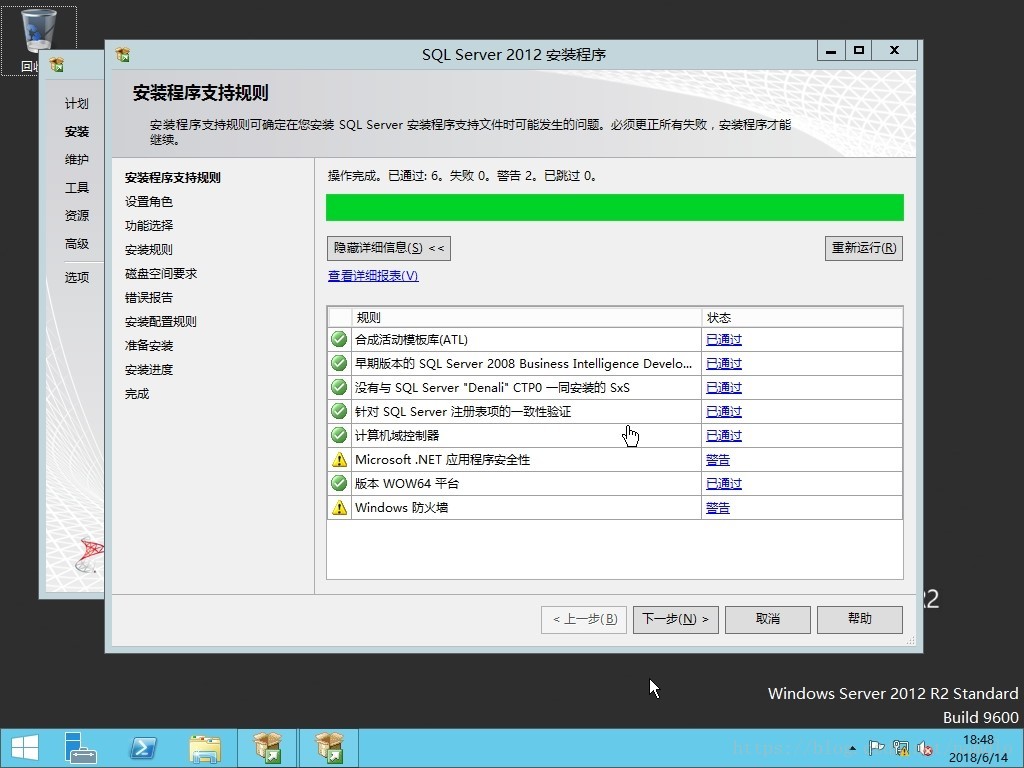Click 下一步(N) to proceed
The image size is (1024, 768).
click(x=675, y=619)
